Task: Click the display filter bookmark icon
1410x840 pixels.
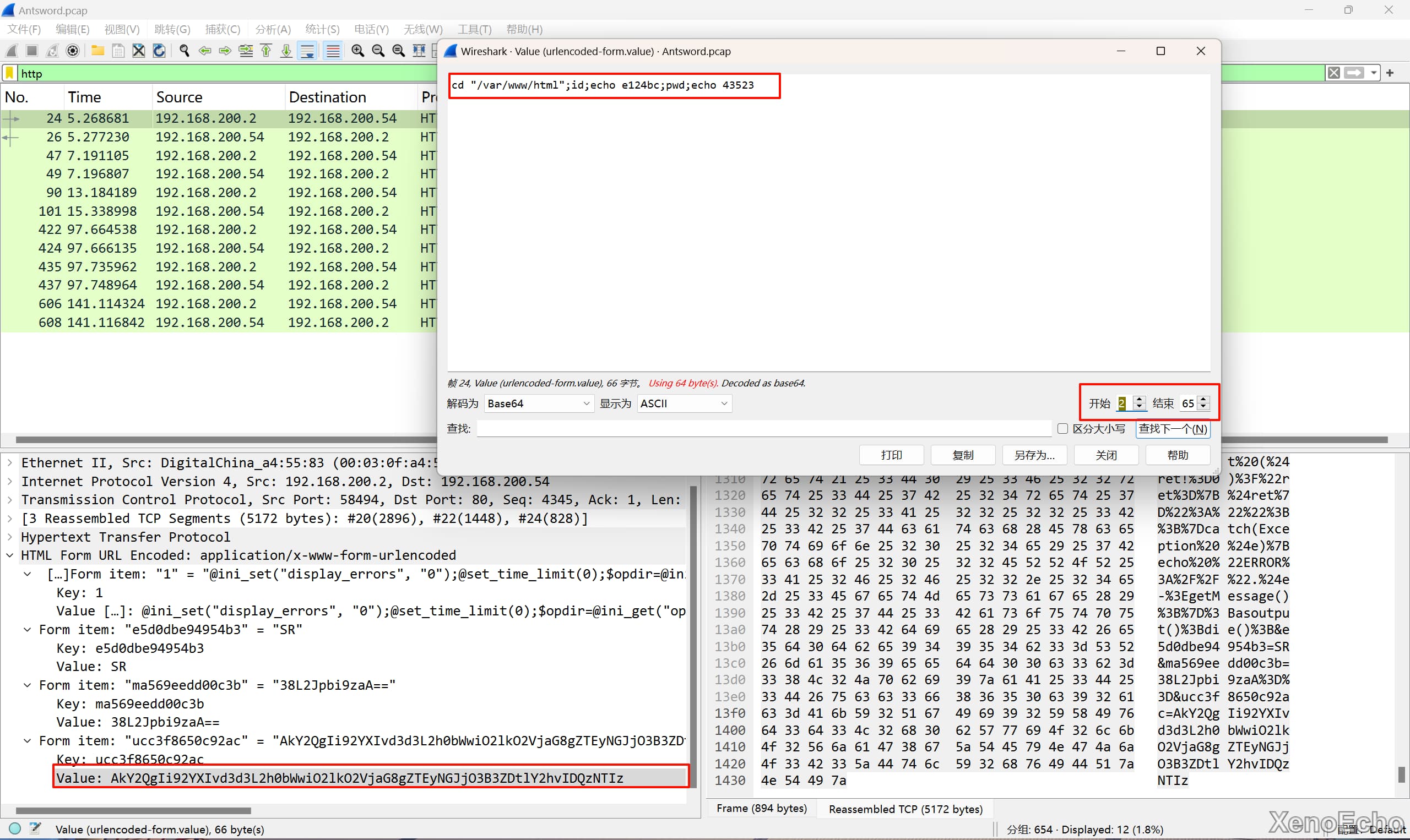Action: coord(9,73)
